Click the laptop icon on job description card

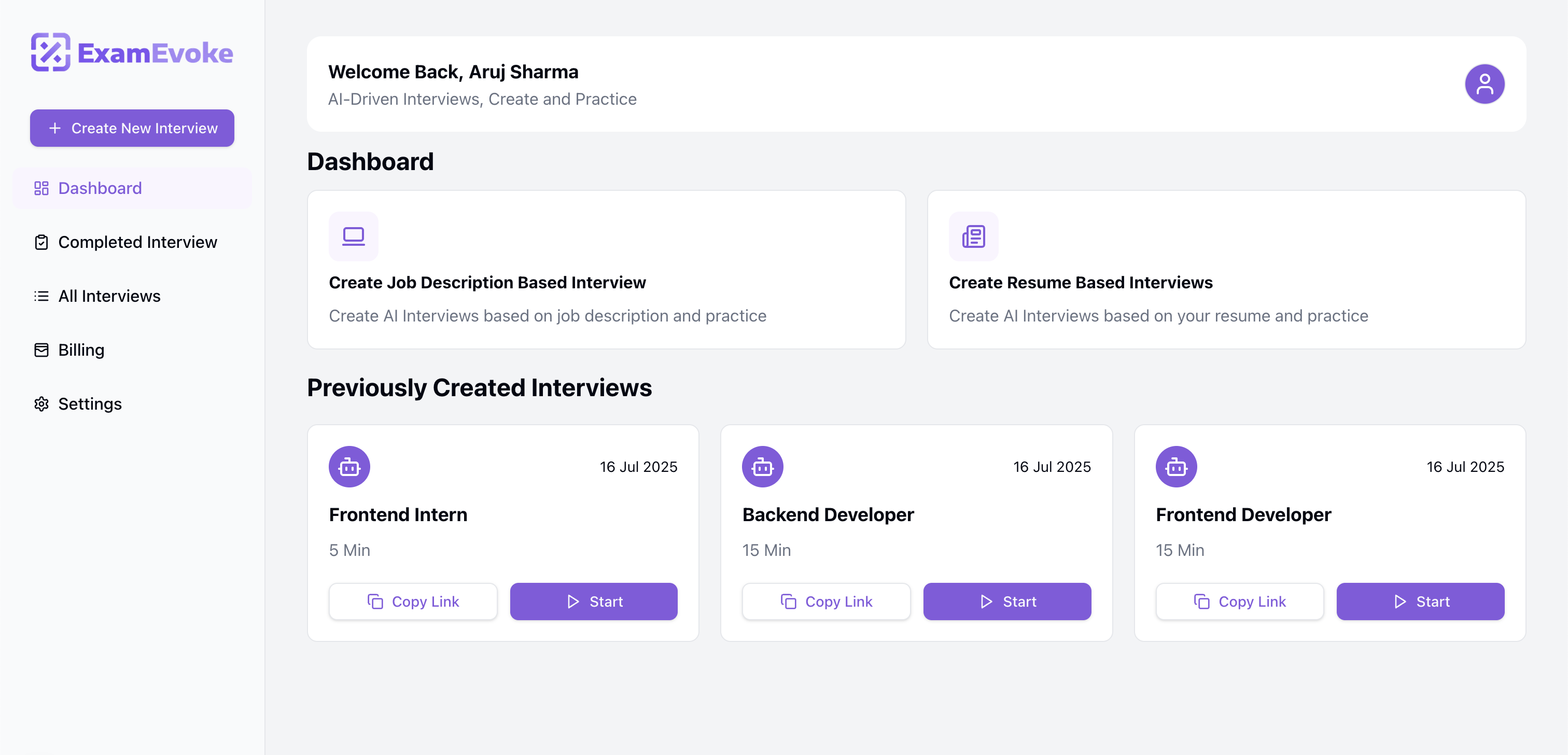coord(353,236)
